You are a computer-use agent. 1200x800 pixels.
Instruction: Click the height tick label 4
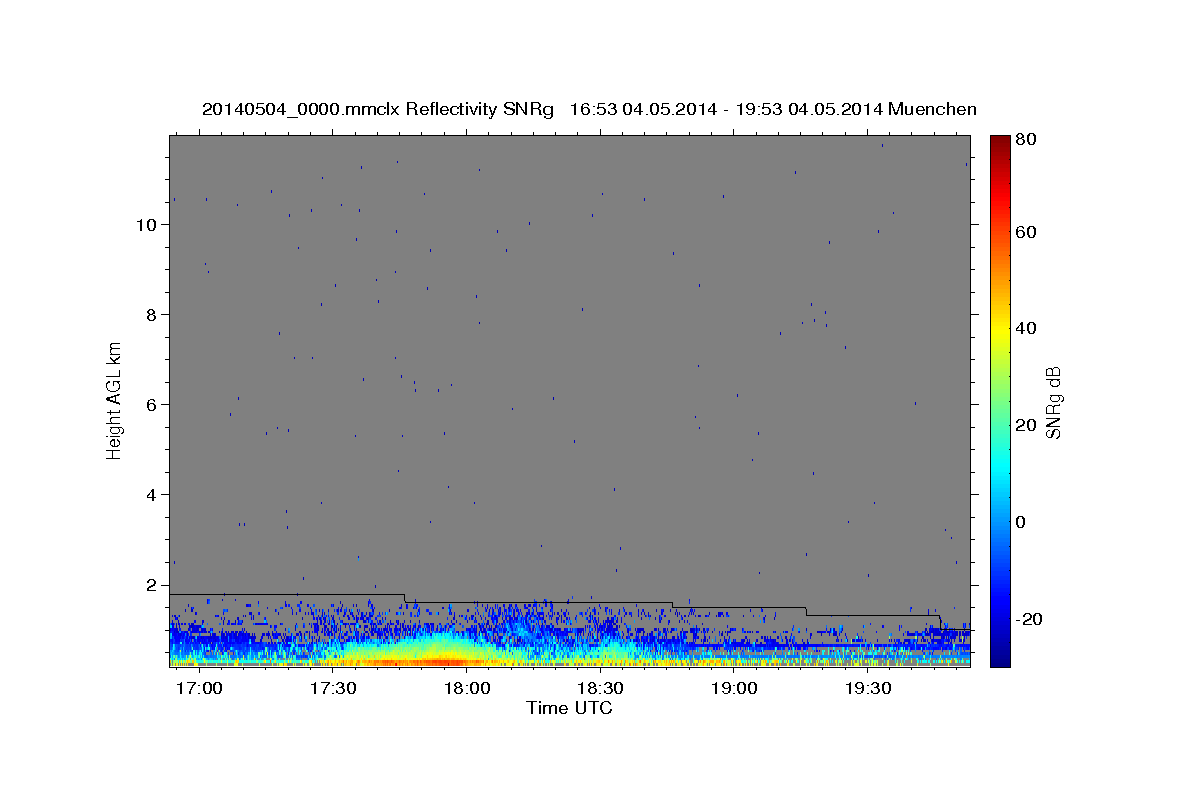click(x=153, y=495)
